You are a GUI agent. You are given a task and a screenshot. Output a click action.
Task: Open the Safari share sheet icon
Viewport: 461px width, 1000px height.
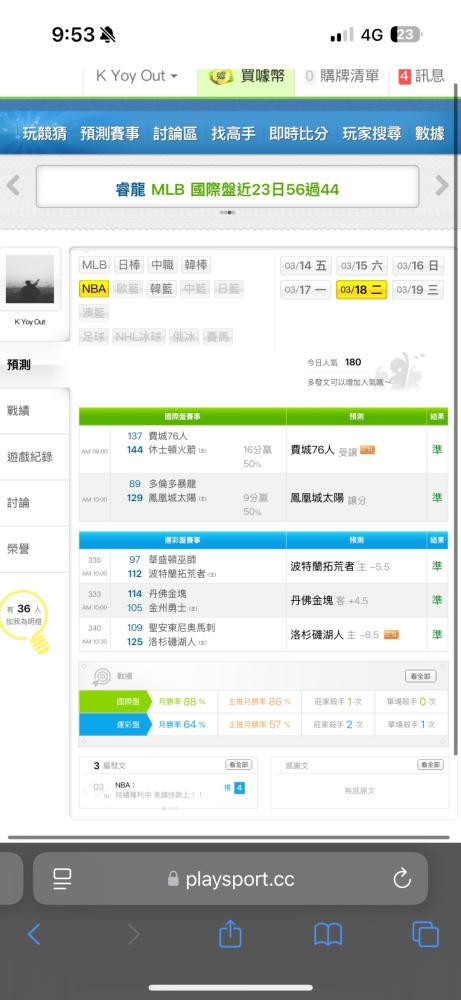[x=230, y=934]
